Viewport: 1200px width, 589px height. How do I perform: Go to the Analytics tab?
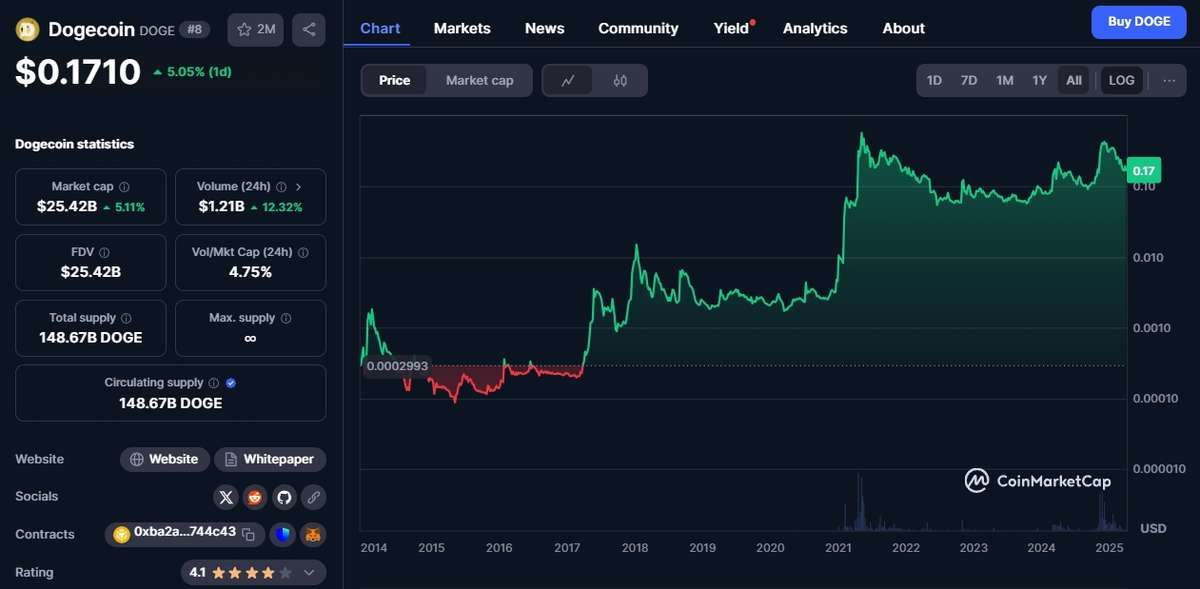[815, 28]
